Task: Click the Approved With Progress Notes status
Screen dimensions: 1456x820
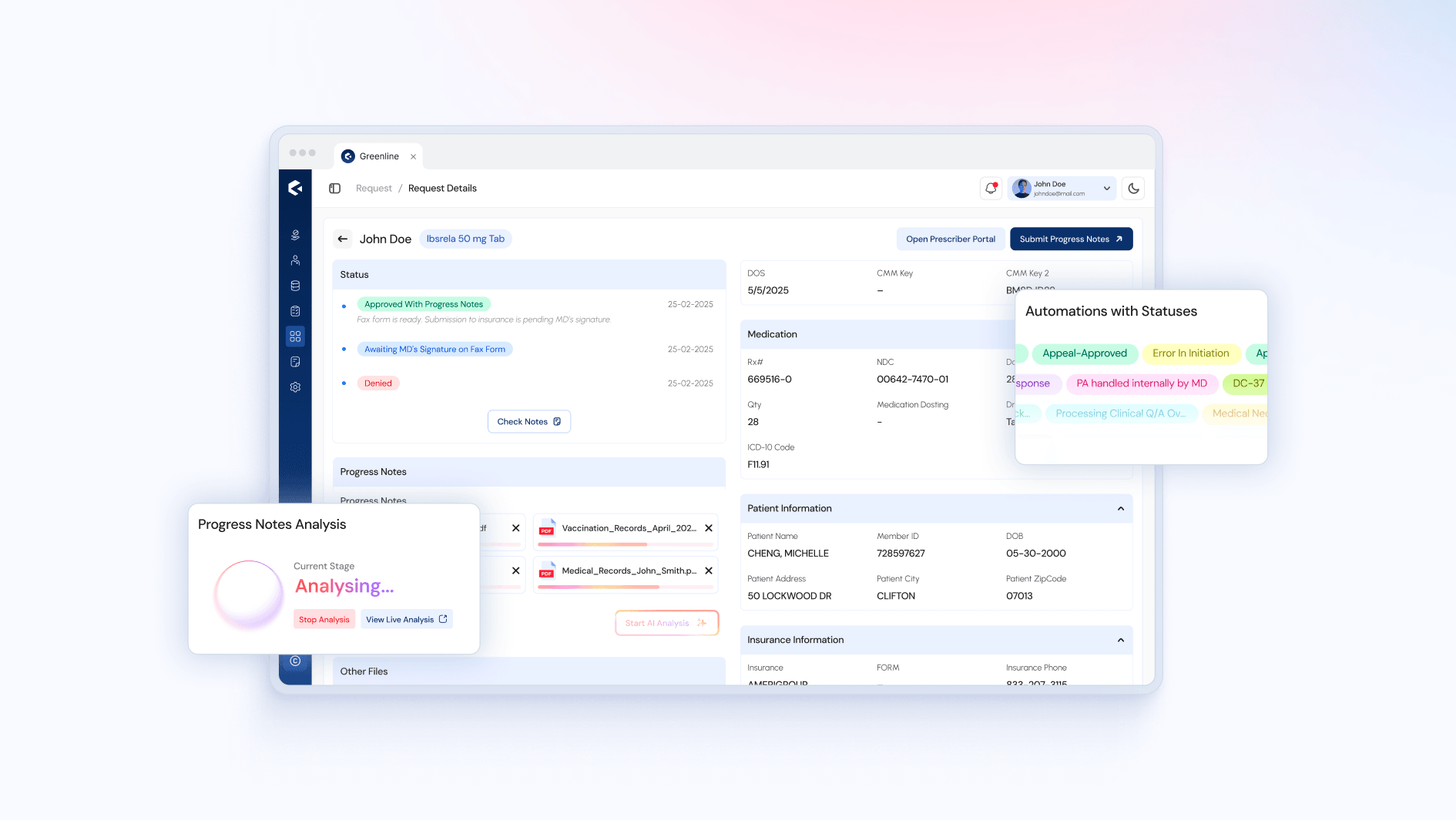Action: click(424, 304)
